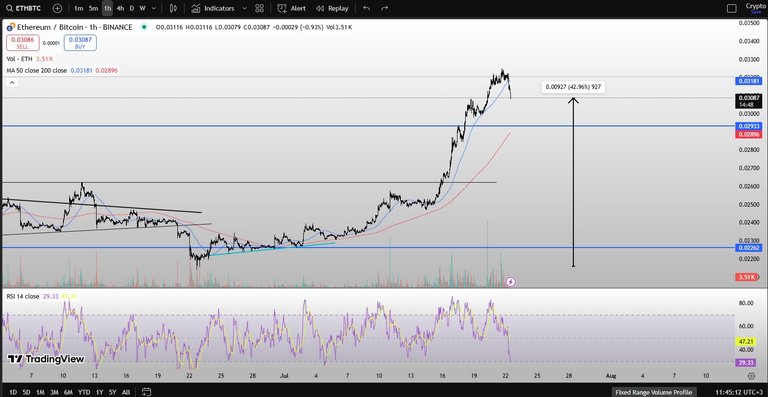768x397 pixels.
Task: Click the 0.02262 horizontal line price label
Action: click(748, 248)
